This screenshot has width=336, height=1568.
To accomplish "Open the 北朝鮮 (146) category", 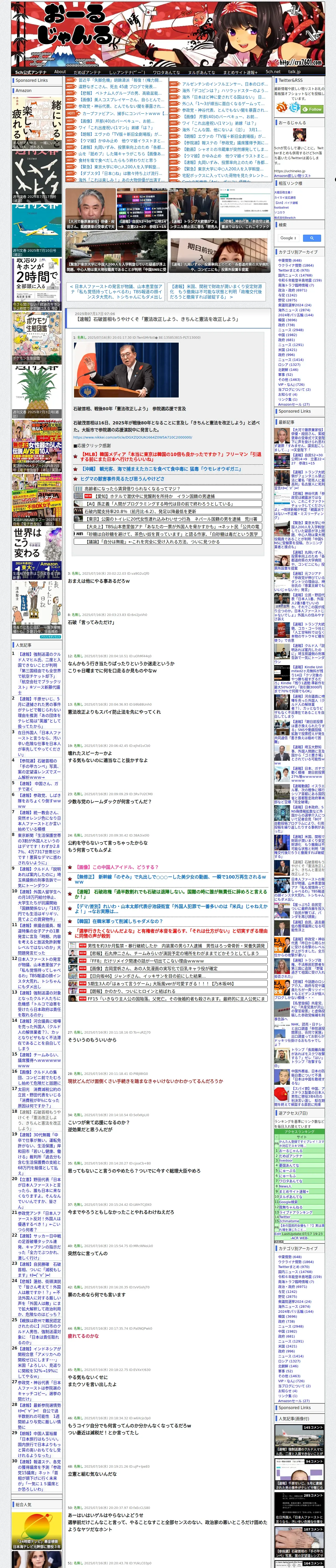I will pyautogui.click(x=288, y=370).
